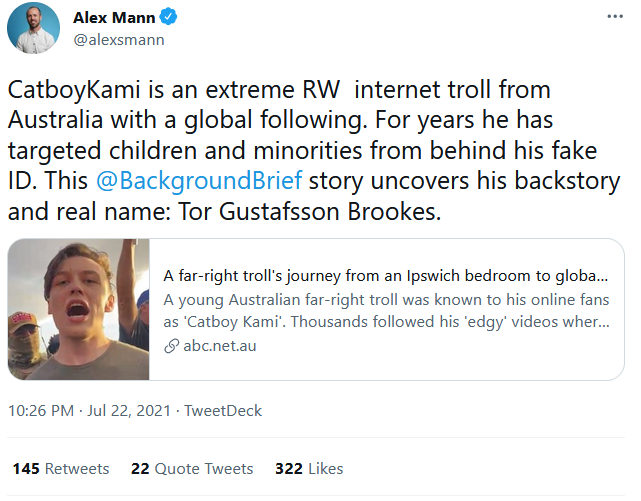Open the Alex Mann display name
Image resolution: width=641 pixels, height=501 pixels.
[x=116, y=18]
